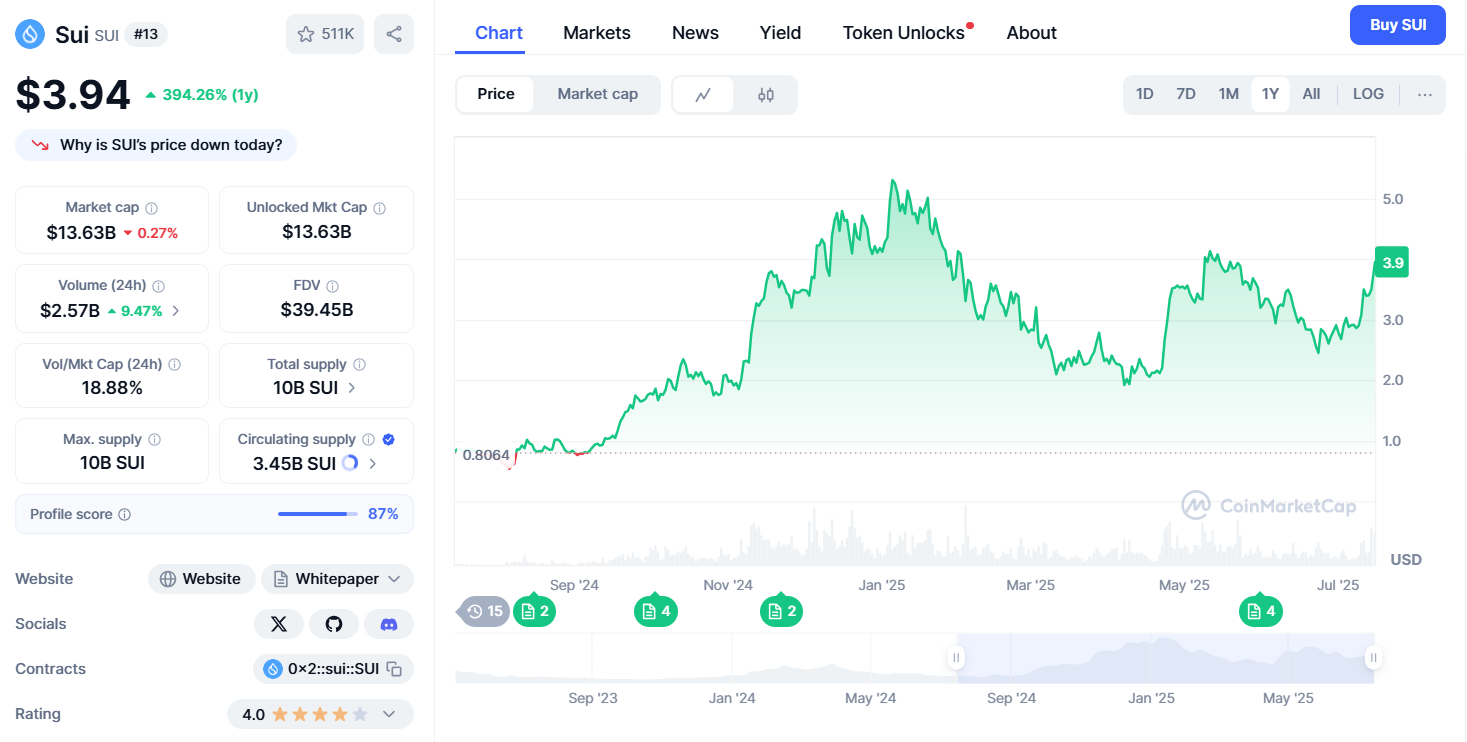This screenshot has height=742, width=1467.
Task: Click the $39.45B FDV value
Action: pyautogui.click(x=317, y=310)
